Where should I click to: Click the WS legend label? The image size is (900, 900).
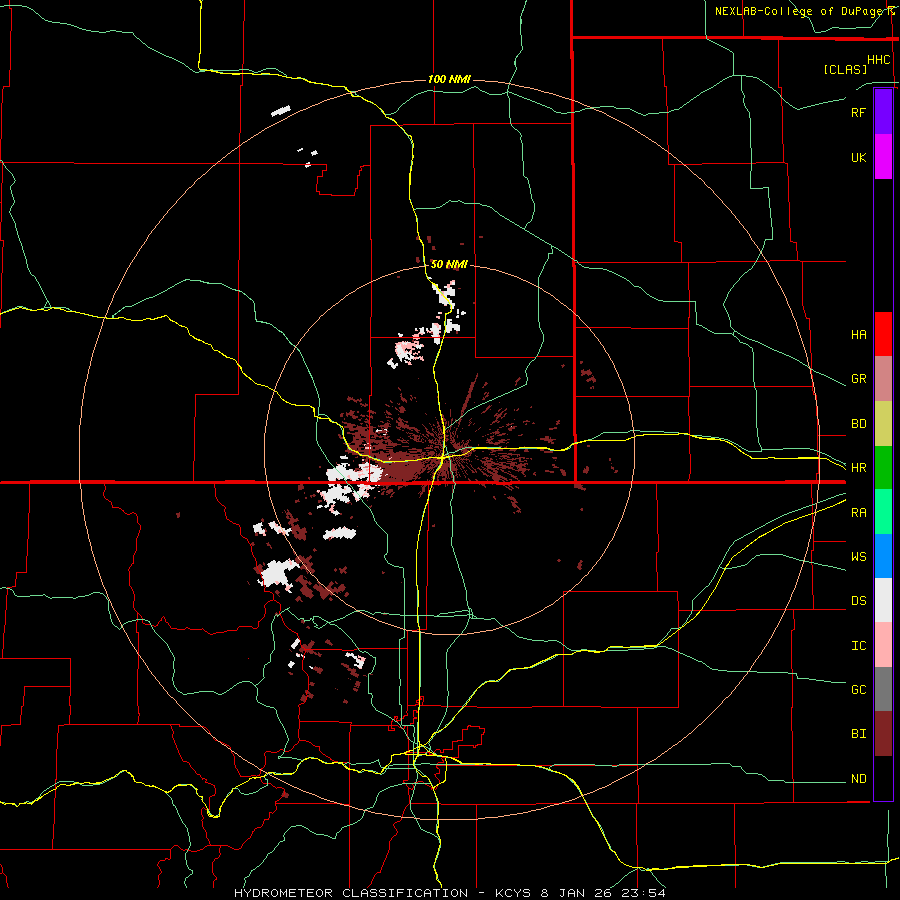(858, 557)
